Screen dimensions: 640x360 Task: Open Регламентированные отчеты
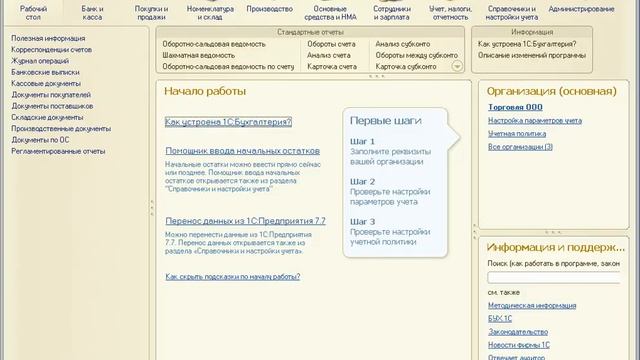click(x=58, y=151)
